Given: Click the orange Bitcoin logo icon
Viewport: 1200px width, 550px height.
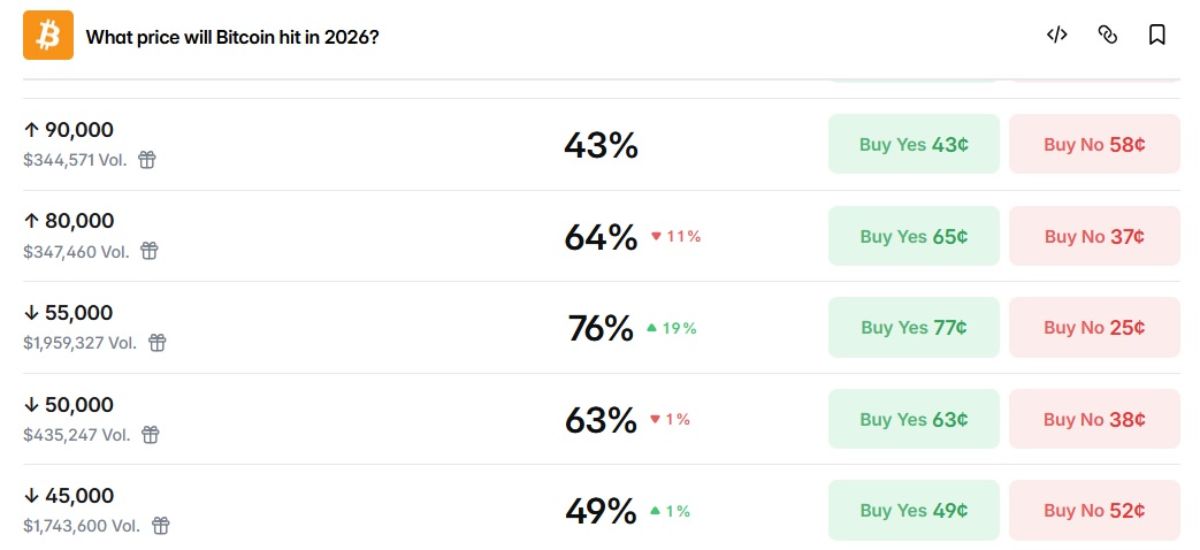Looking at the screenshot, I should pos(48,36).
